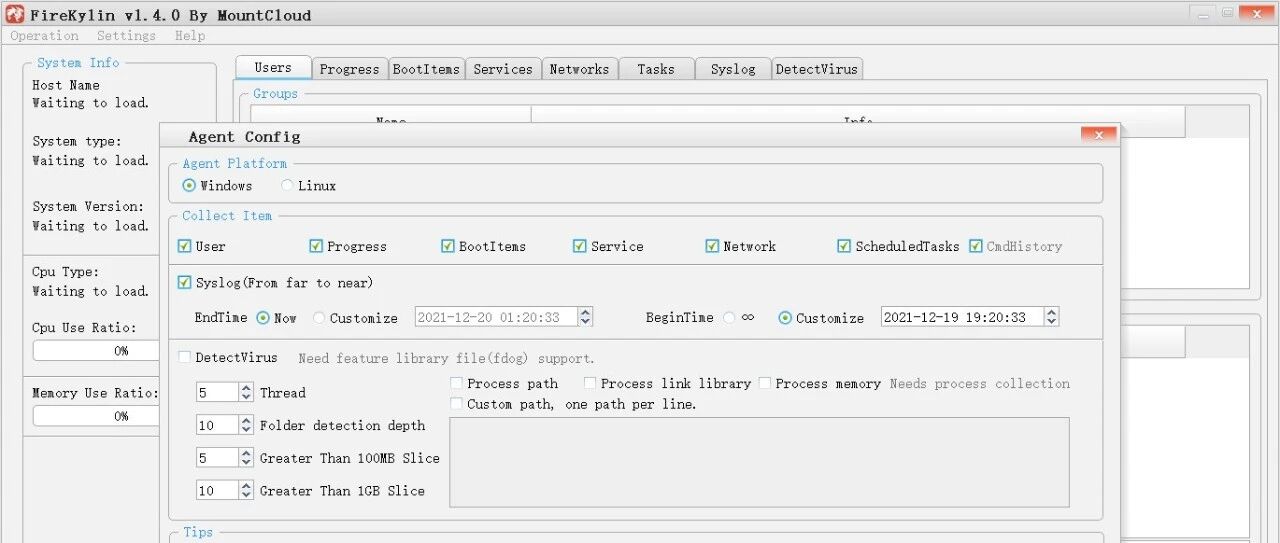Click the custom path text area
1280x543 pixels.
[759, 463]
